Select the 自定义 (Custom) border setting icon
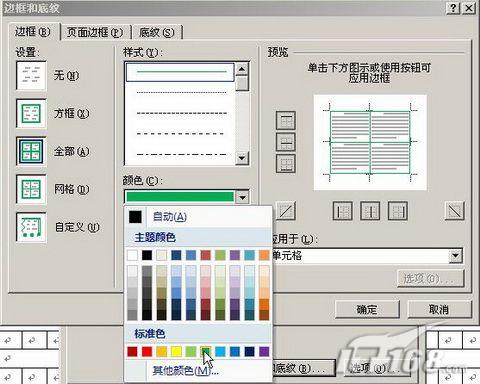Viewport: 480px width, 384px height. click(x=31, y=227)
